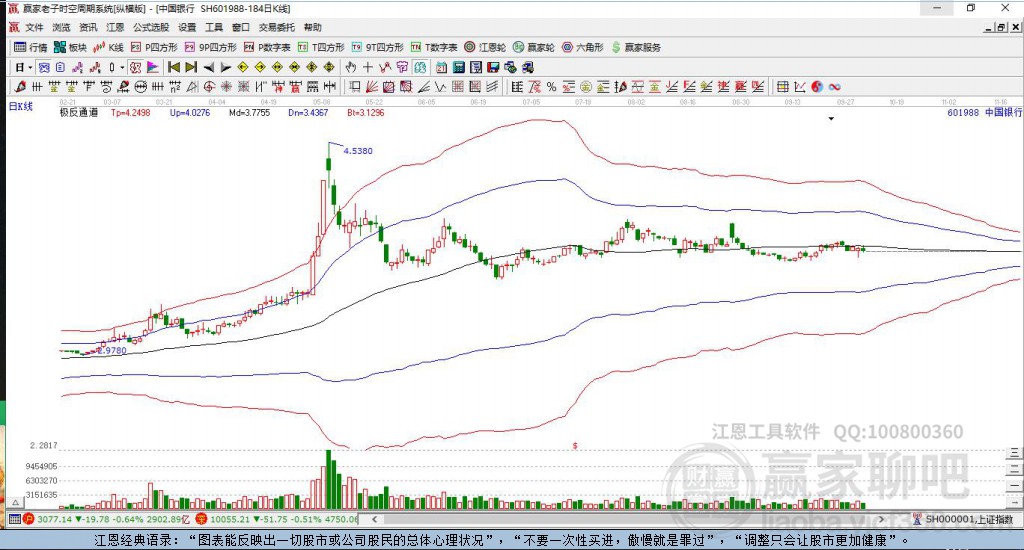Open the 9T四方形 tool
This screenshot has height=550, width=1024.
click(377, 47)
